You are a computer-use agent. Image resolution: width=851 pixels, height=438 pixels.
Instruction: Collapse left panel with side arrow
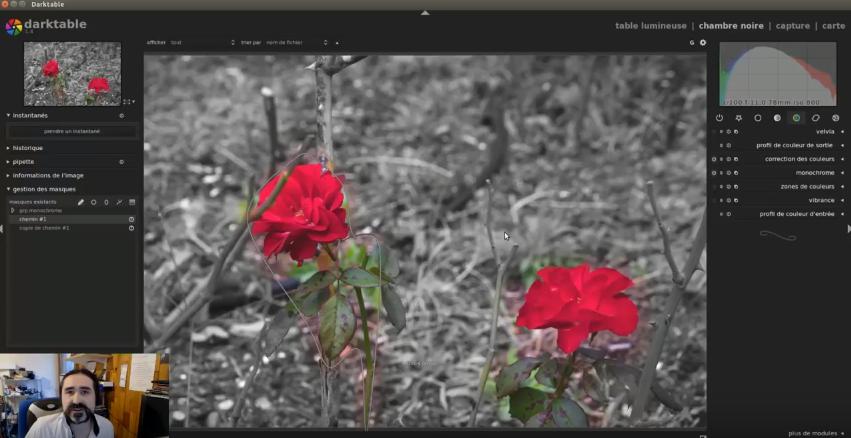[2, 229]
